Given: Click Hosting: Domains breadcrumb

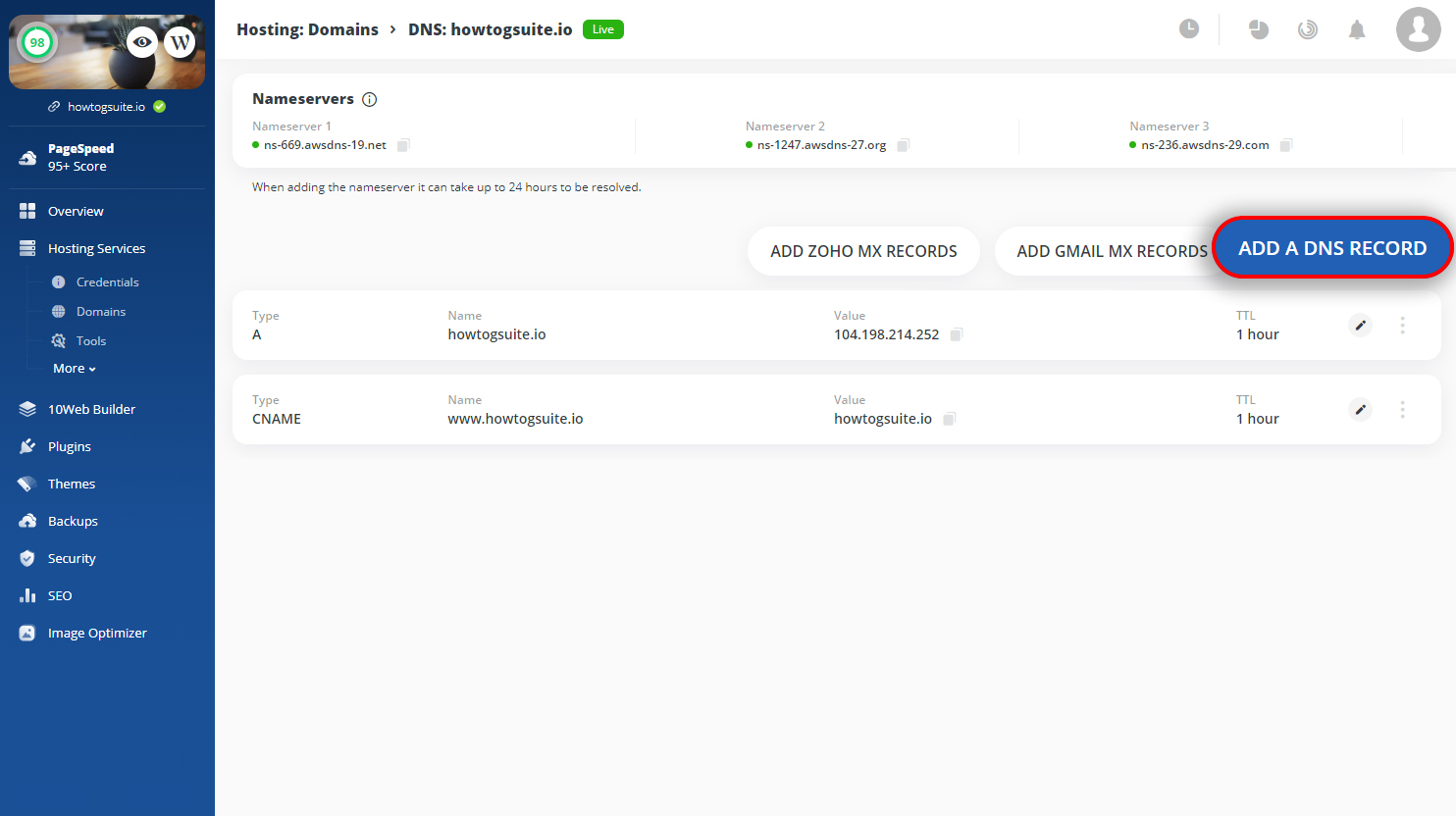Looking at the screenshot, I should pos(307,29).
